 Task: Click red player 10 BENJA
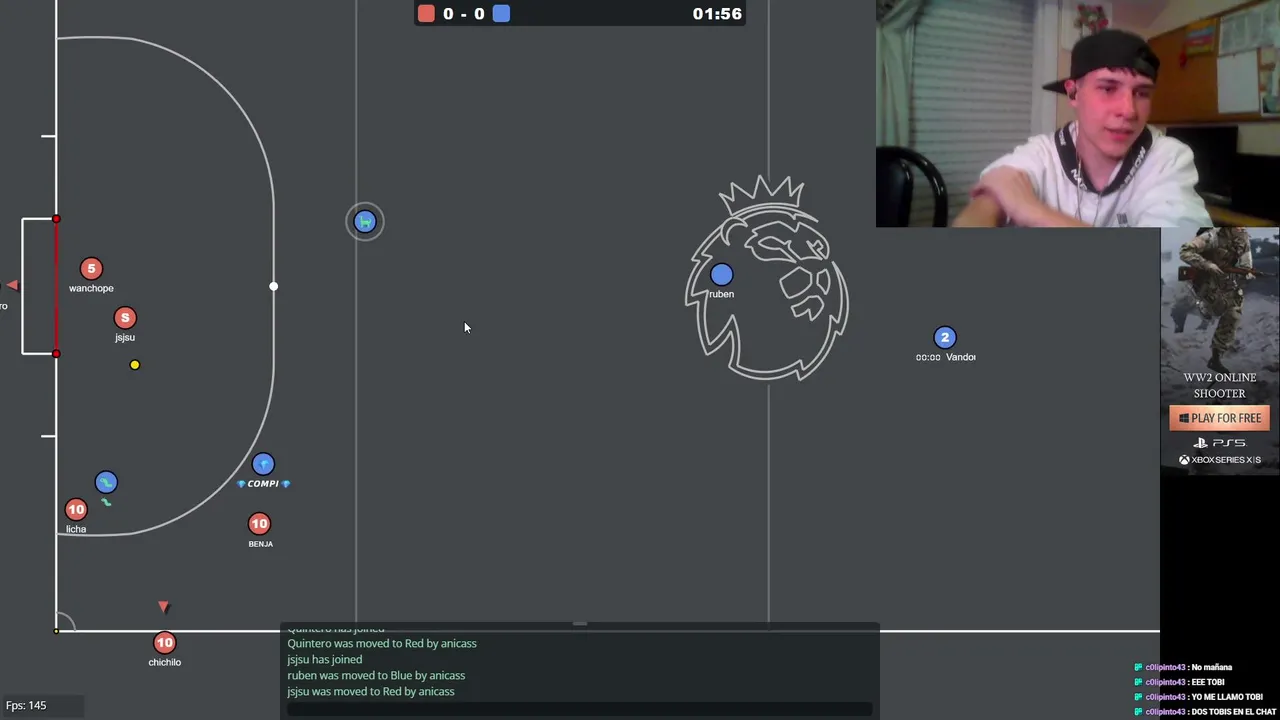click(x=259, y=524)
